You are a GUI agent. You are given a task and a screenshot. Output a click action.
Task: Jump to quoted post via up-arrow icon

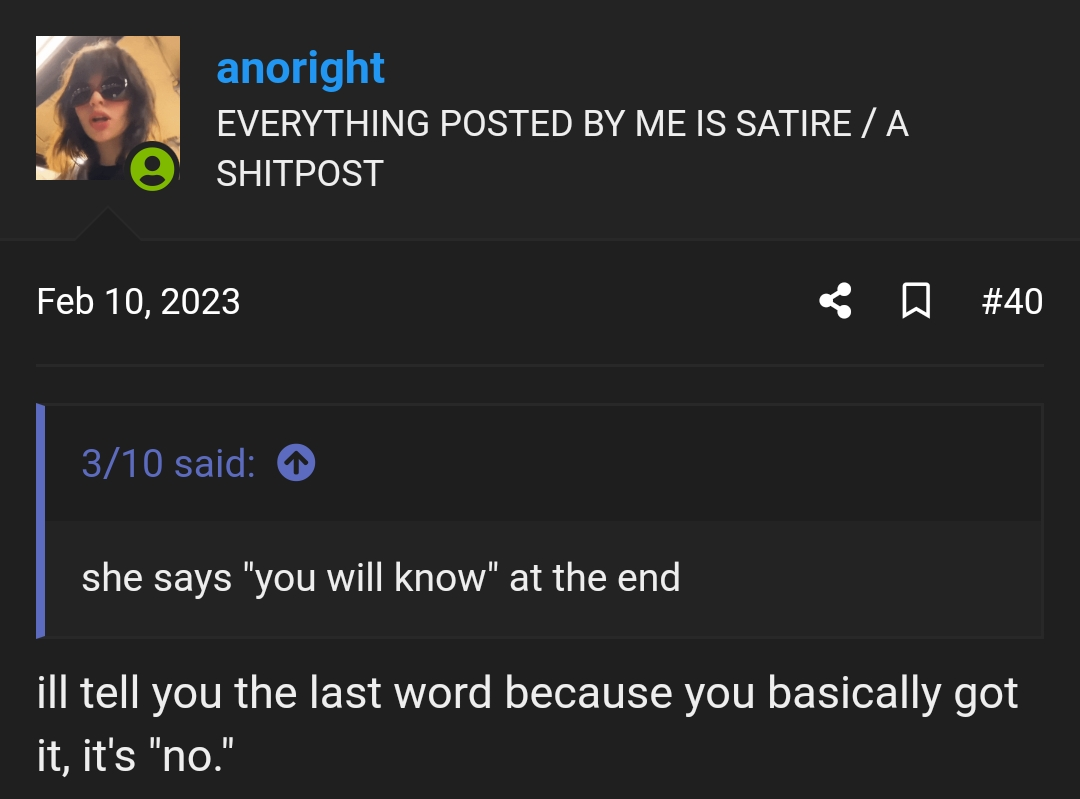click(296, 463)
